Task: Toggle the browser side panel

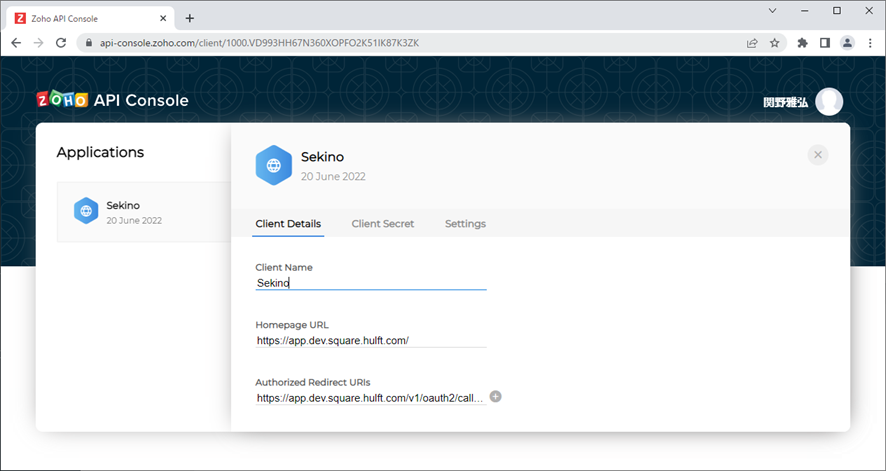Action: 825,43
